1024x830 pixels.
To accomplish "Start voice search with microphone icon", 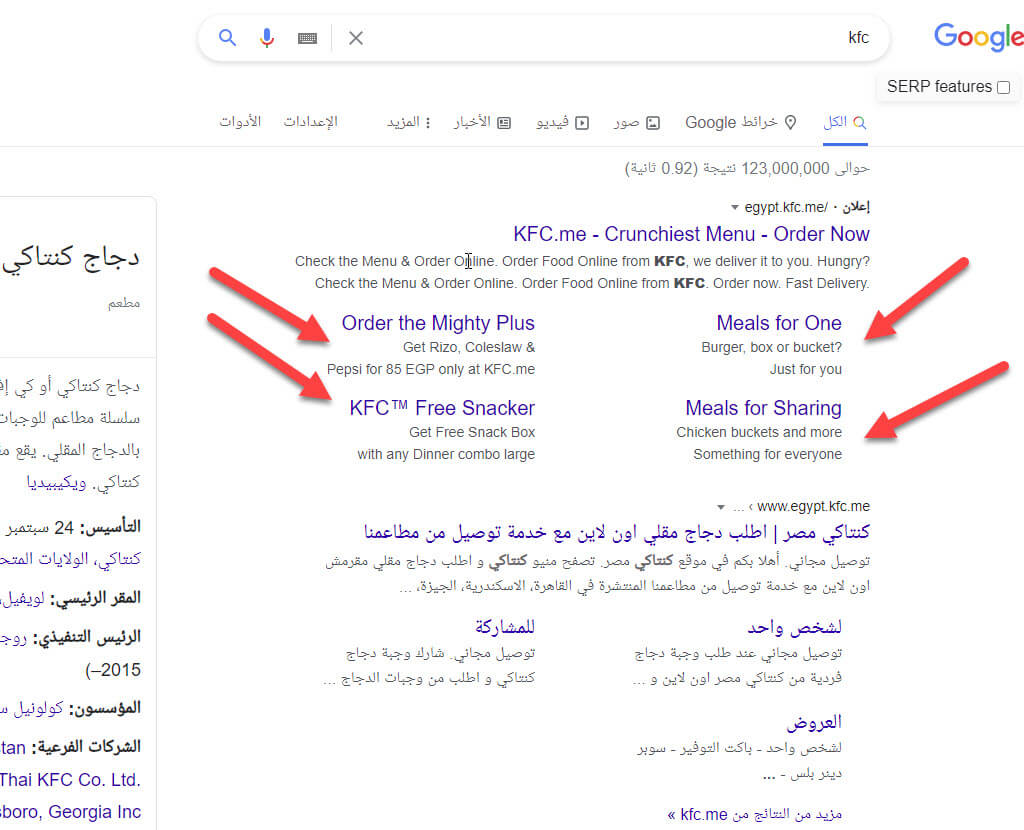I will tap(266, 38).
